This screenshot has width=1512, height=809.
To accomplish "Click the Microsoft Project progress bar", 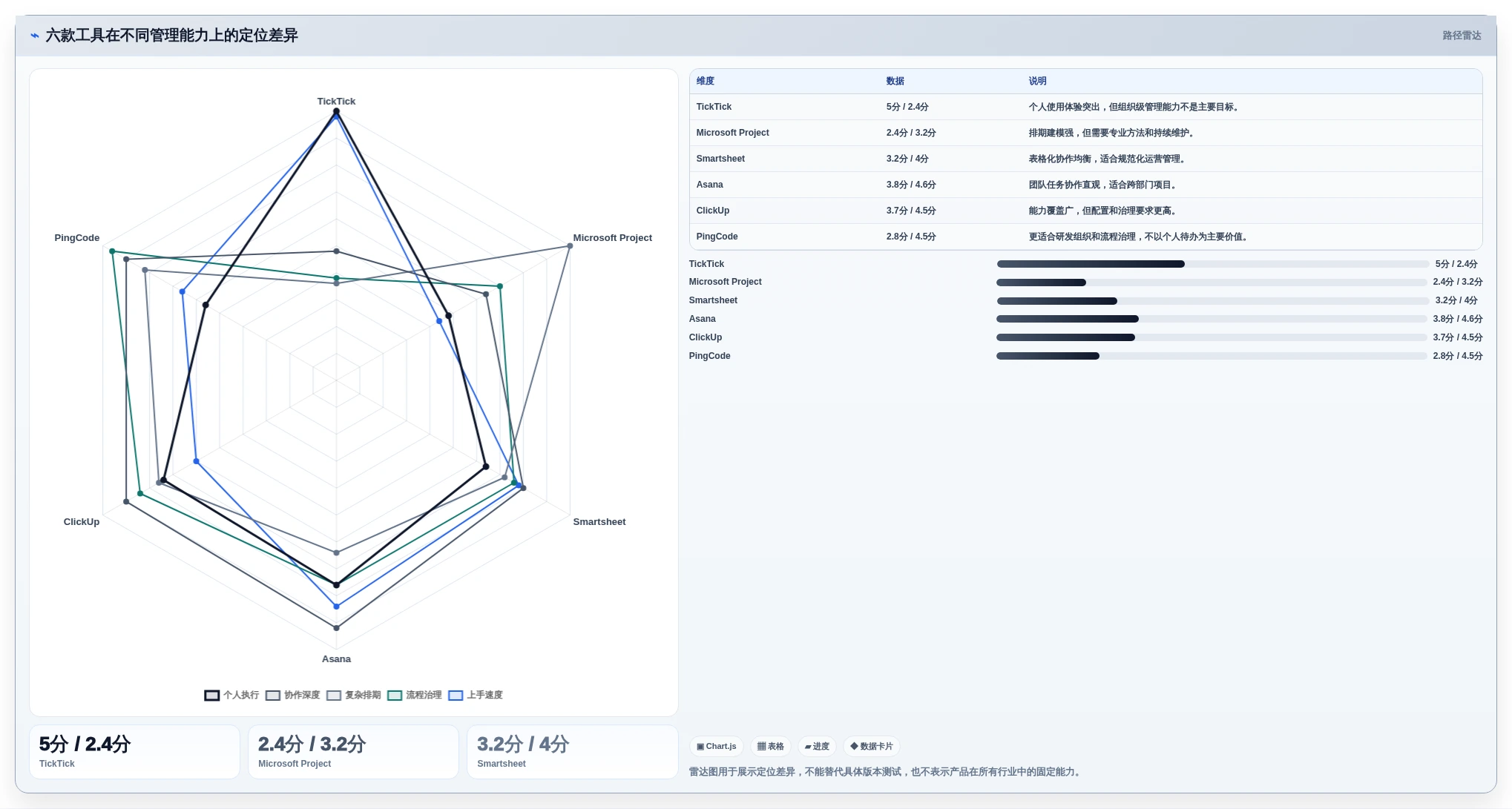I will click(1212, 283).
